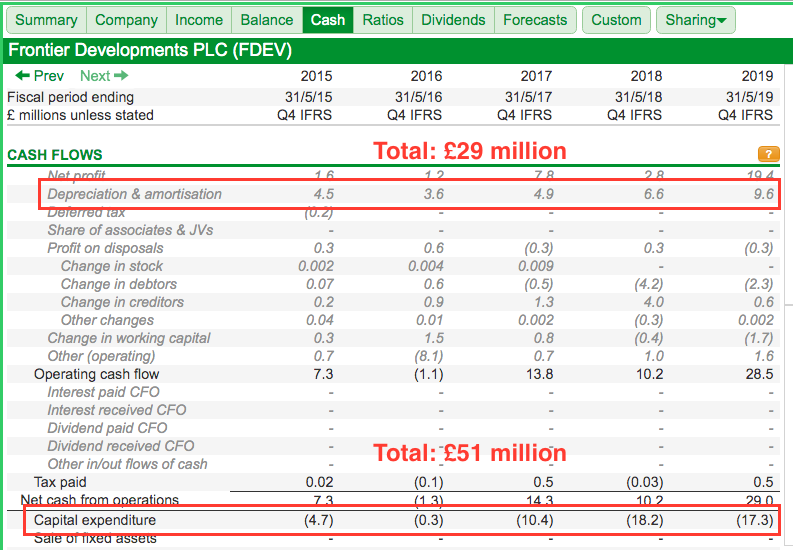The image size is (793, 550).
Task: Select the 0.009 change in stock value
Action: (536, 266)
